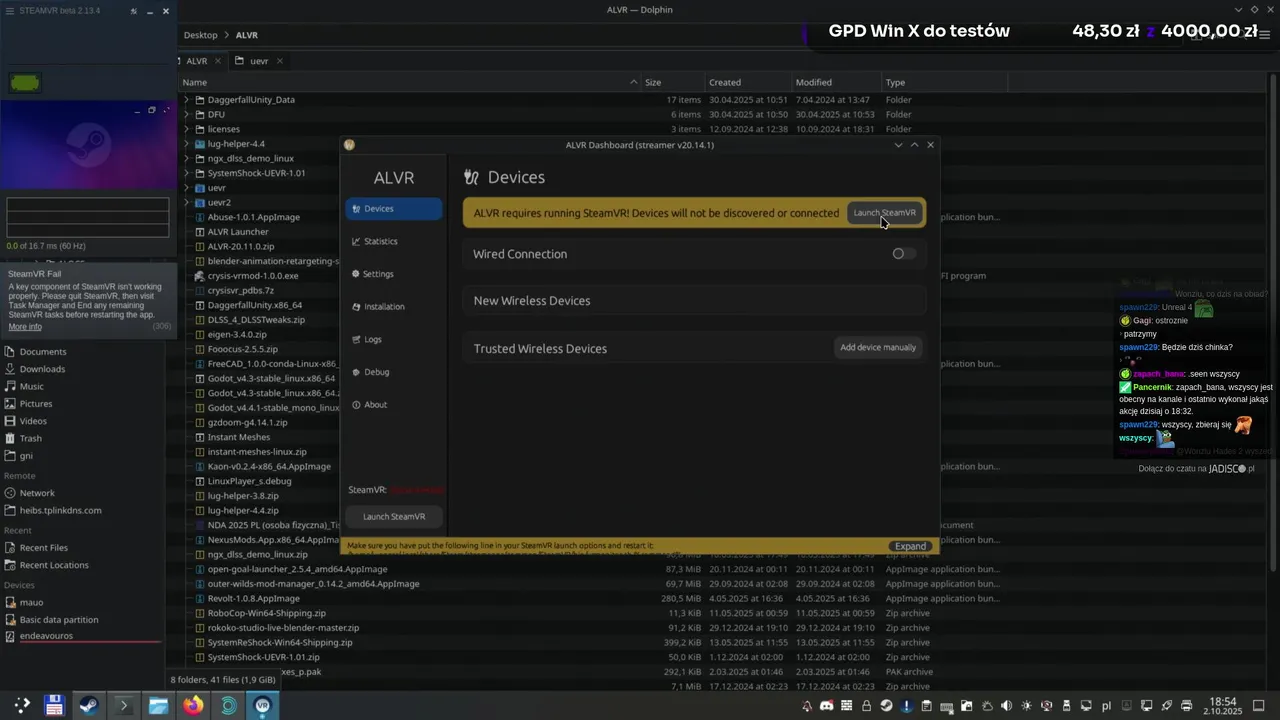Click the Name column sort arrow
The height and width of the screenshot is (720, 1280).
coord(634,82)
